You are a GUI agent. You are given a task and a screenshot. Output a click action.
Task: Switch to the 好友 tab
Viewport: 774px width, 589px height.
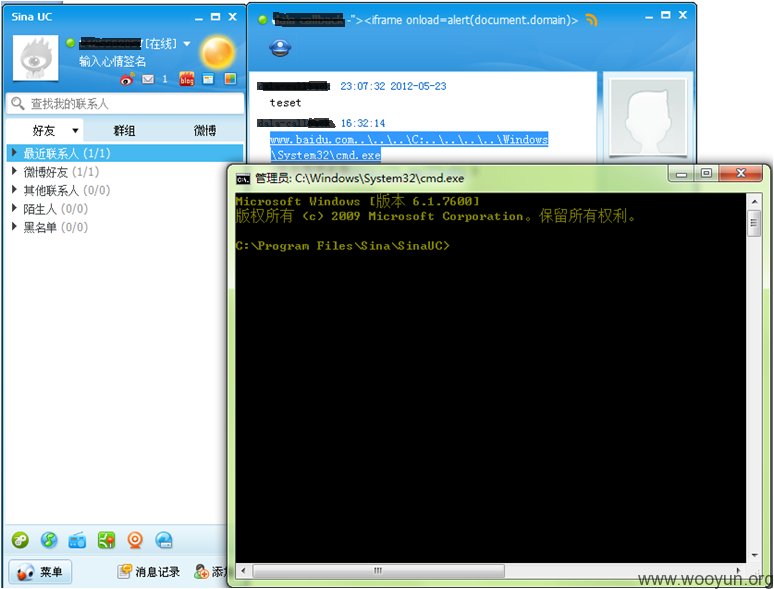click(x=43, y=130)
